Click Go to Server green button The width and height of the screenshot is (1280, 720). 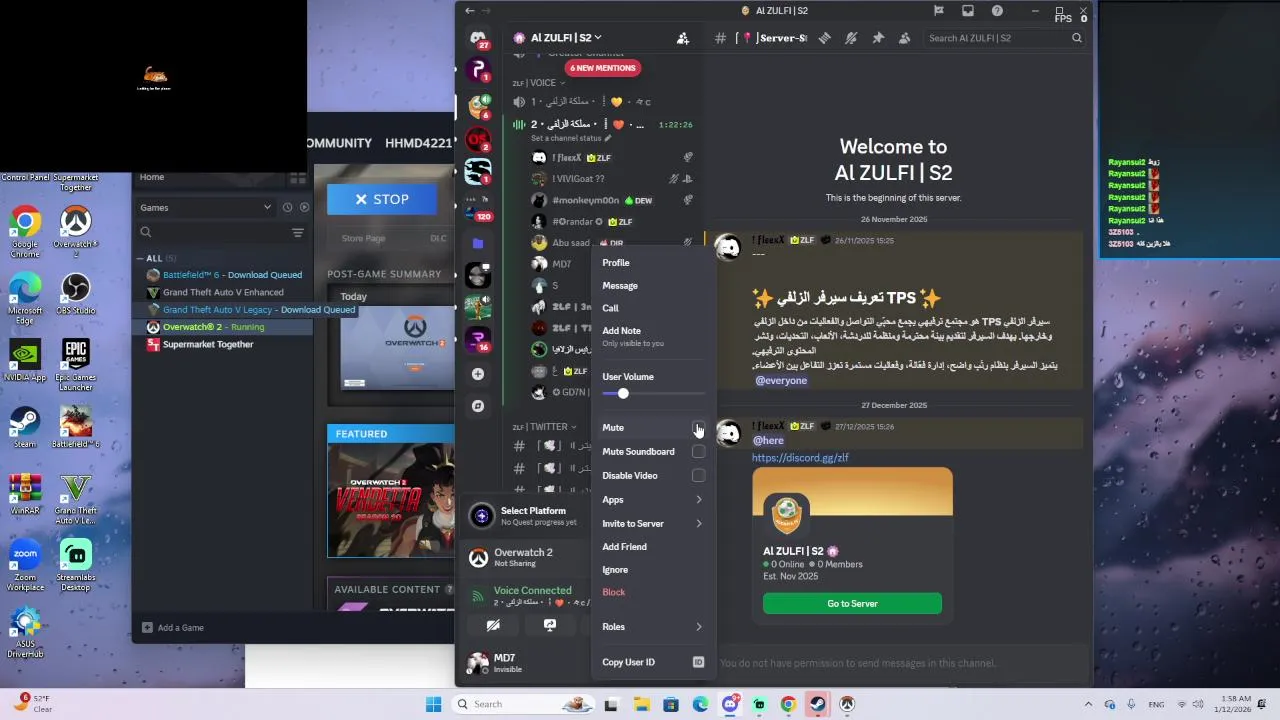point(852,603)
